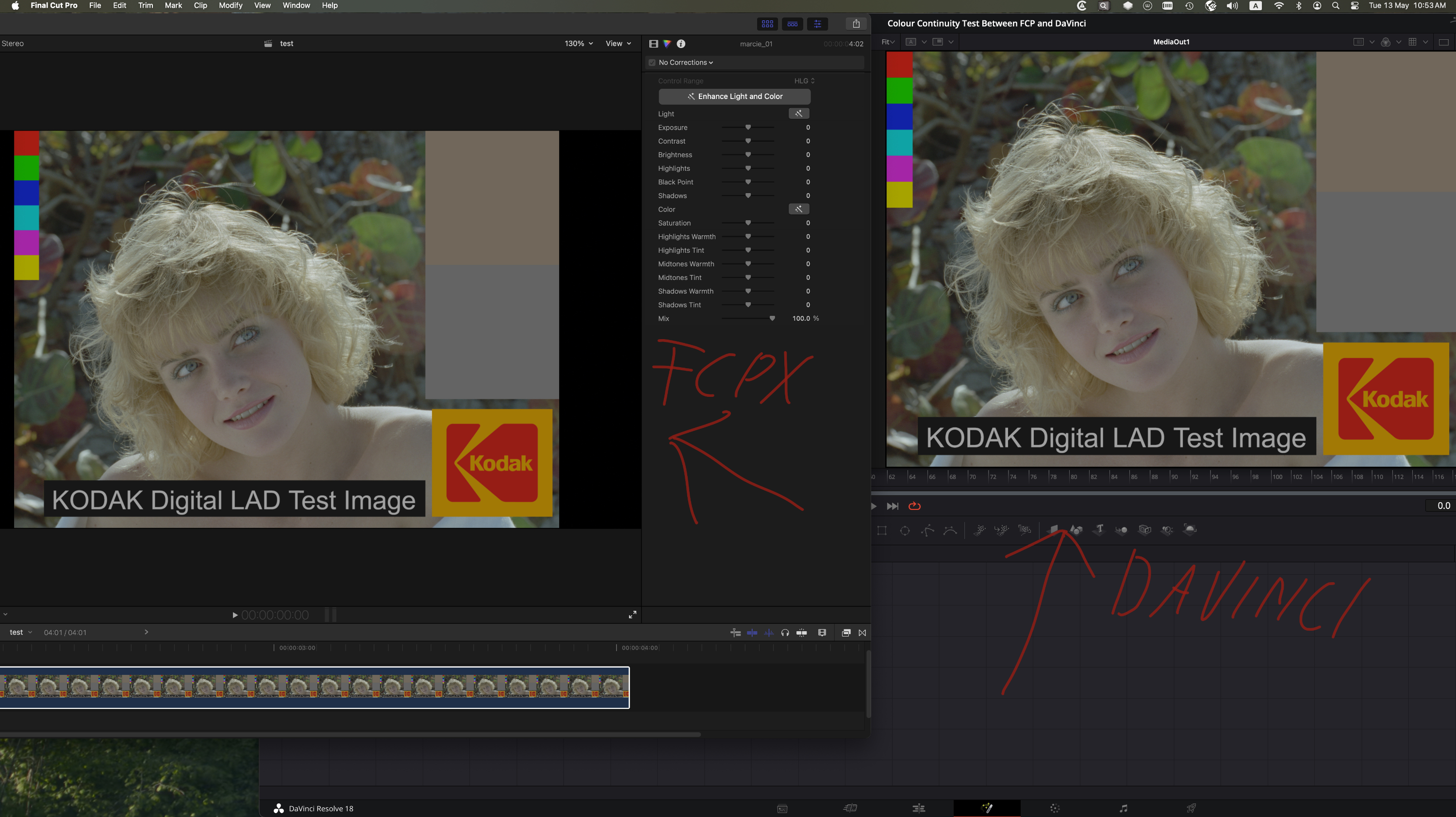Viewport: 1456px width, 817px height.
Task: Open the File menu
Action: coord(95,6)
